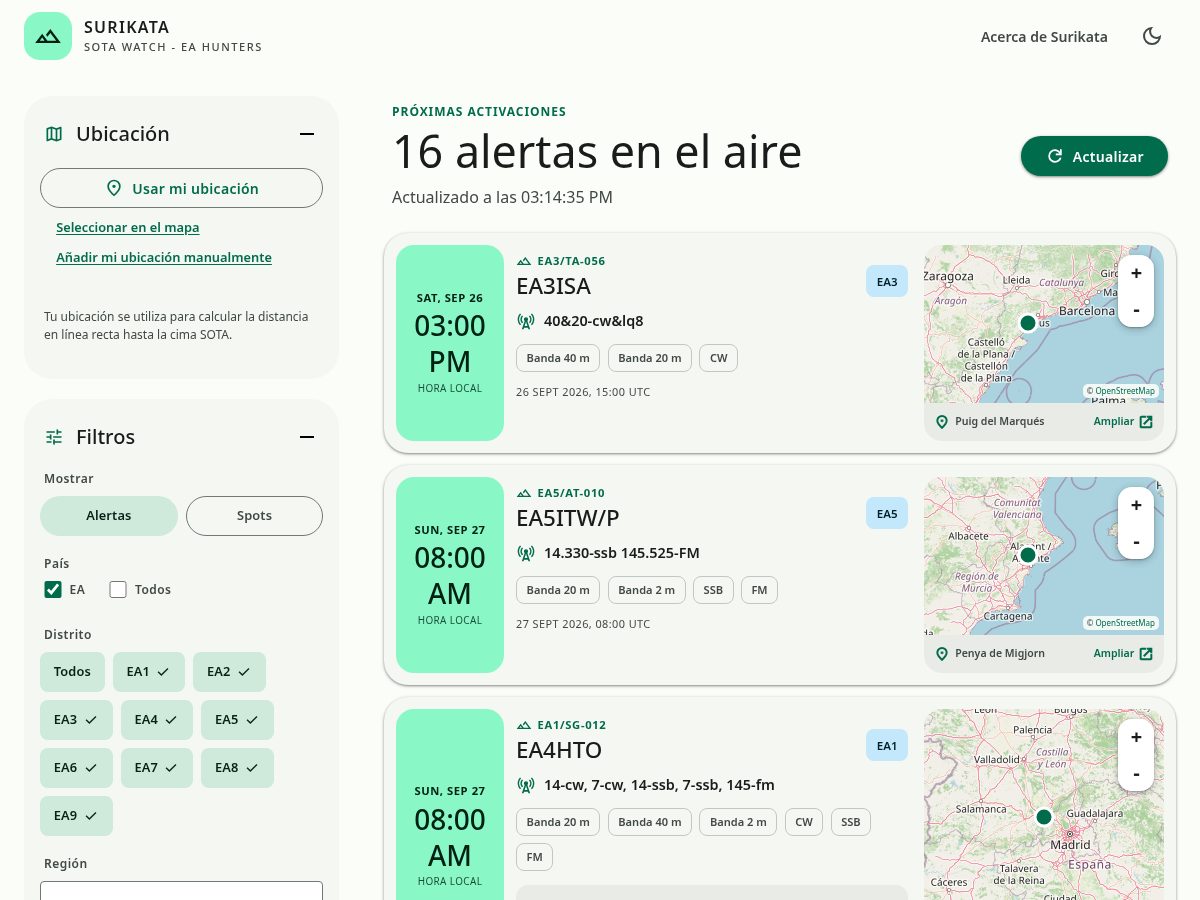Click the Usar mi ubicación button
1200x900 pixels.
[x=181, y=188]
